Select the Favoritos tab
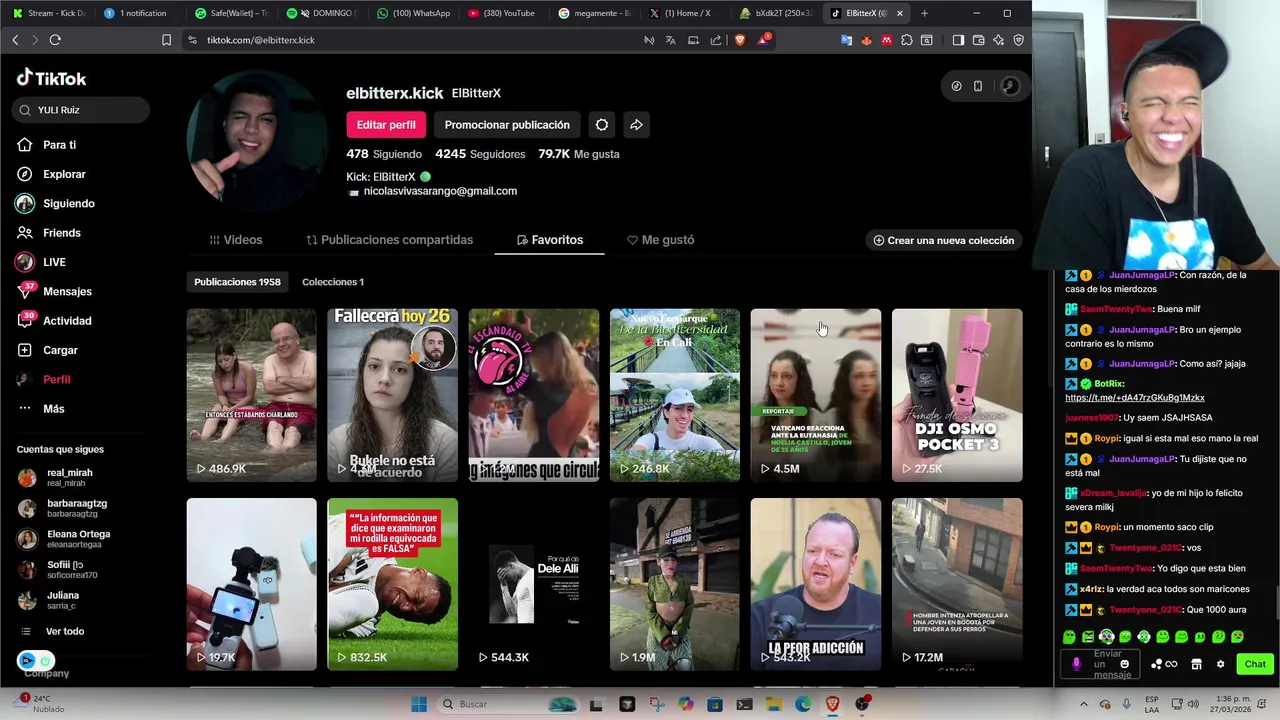 [x=549, y=240]
